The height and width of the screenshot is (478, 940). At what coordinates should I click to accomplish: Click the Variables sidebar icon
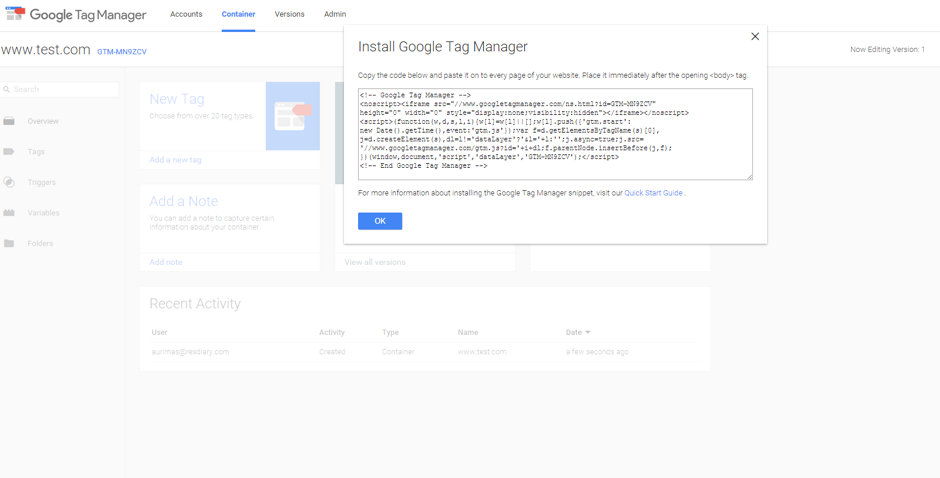[x=9, y=213]
